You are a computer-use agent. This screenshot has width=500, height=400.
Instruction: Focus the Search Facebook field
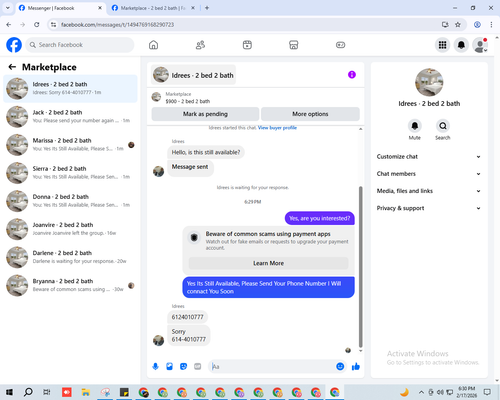point(80,45)
